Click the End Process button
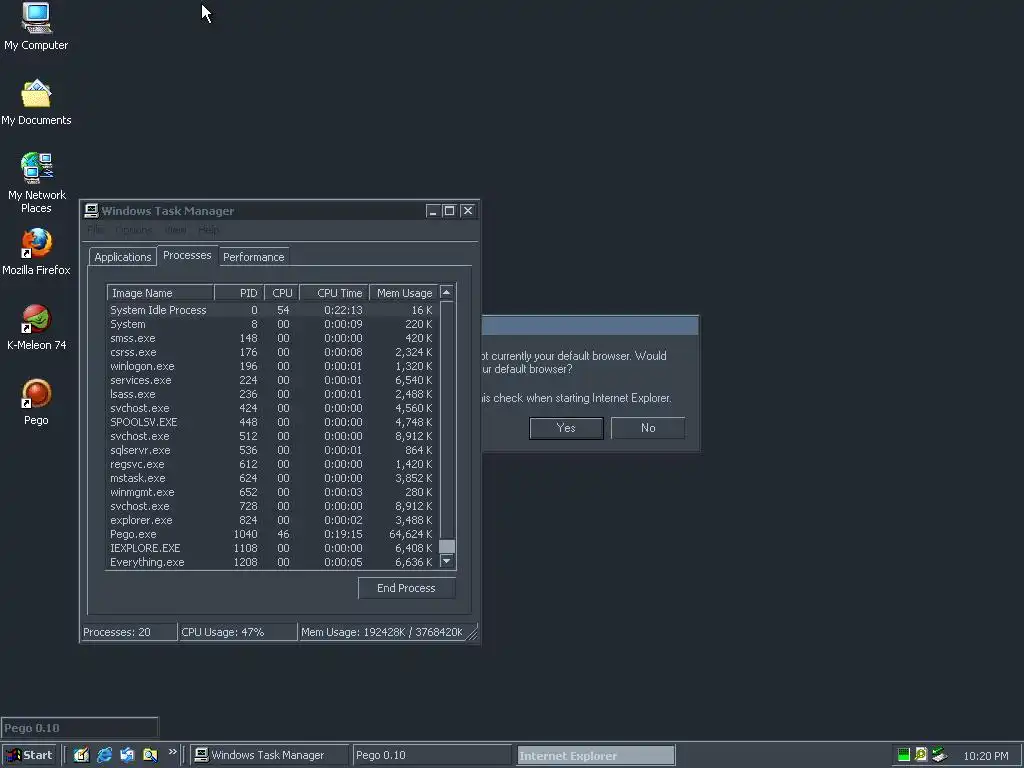The image size is (1024, 768). [406, 588]
